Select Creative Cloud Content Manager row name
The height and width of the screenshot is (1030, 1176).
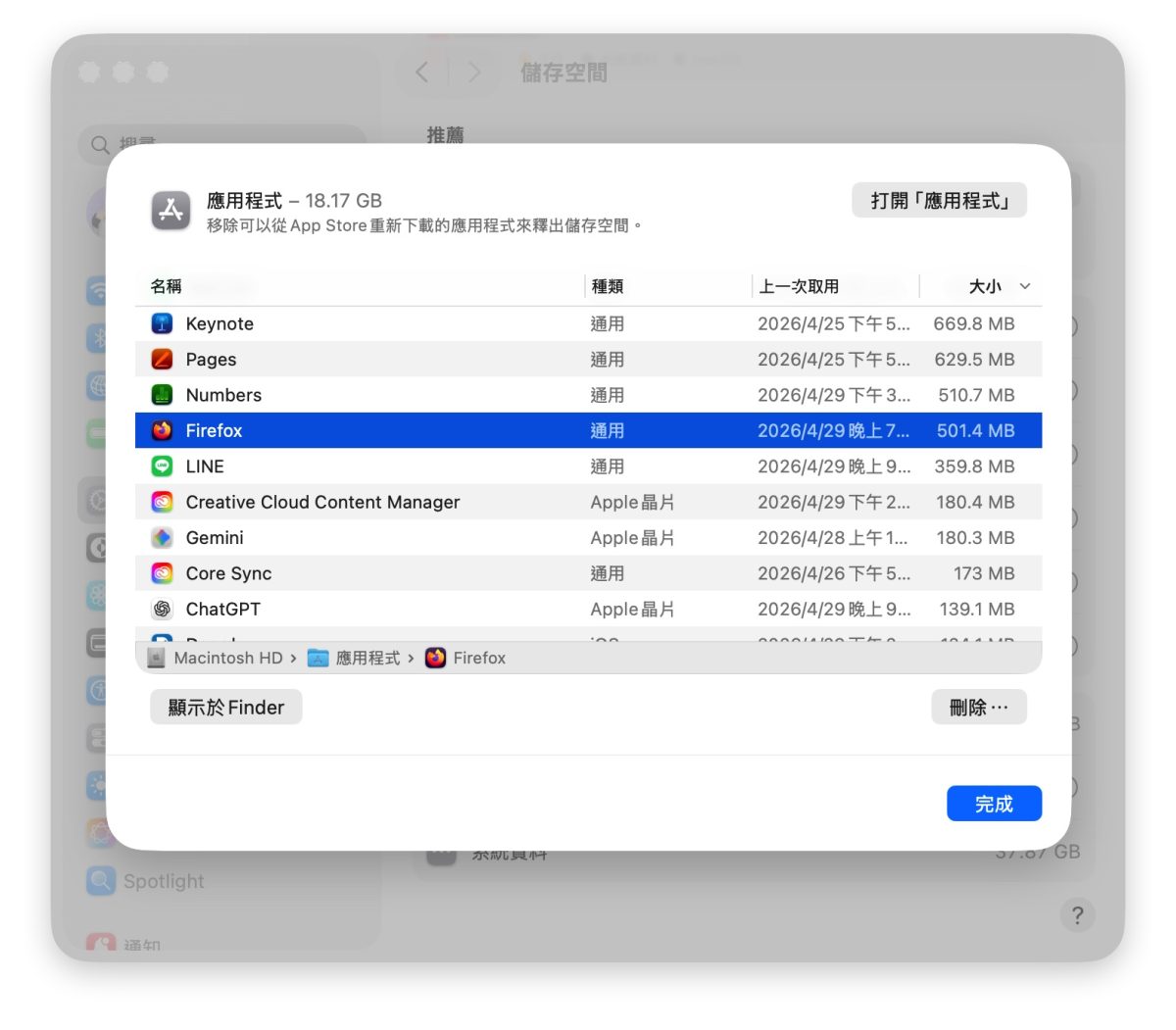322,502
